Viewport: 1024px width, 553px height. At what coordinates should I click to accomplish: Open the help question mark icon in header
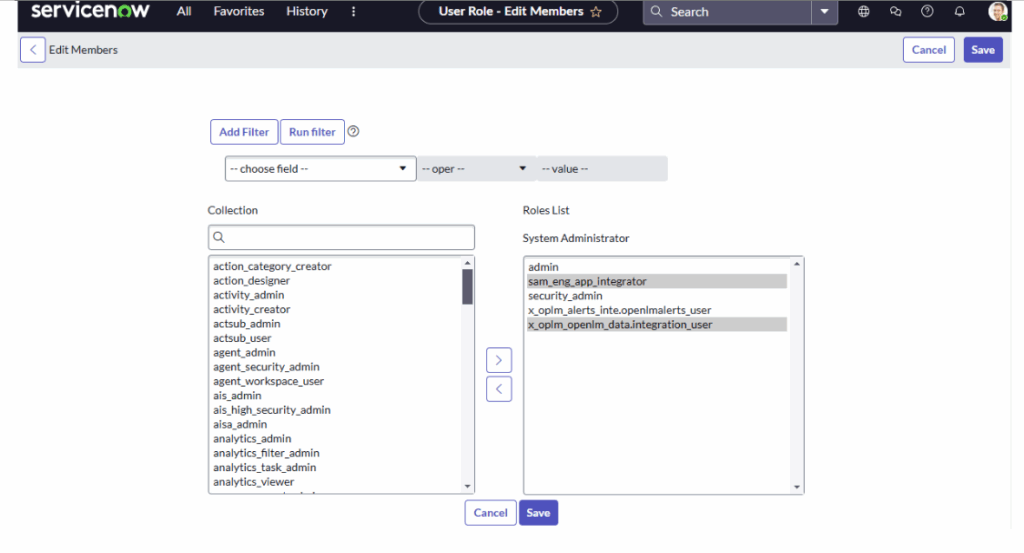[927, 11]
